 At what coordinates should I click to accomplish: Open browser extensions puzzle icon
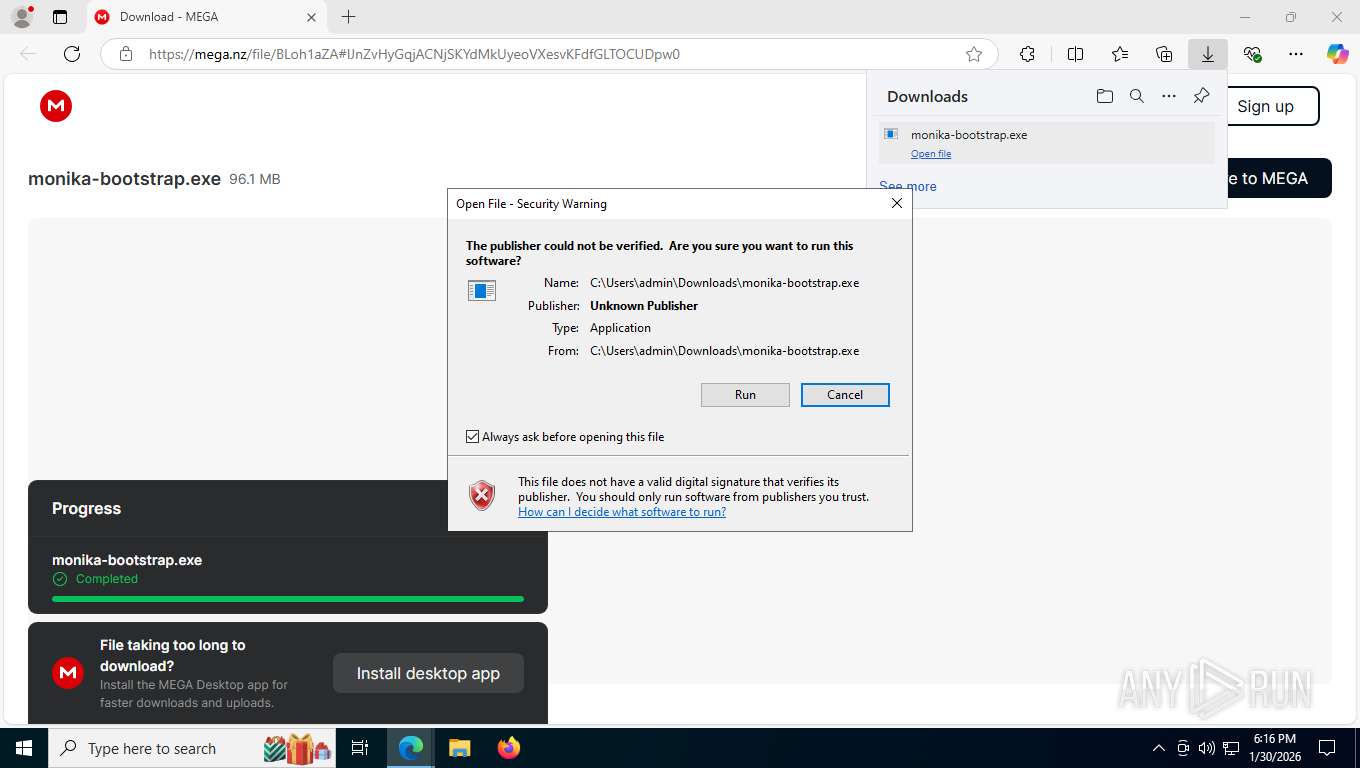point(1027,54)
